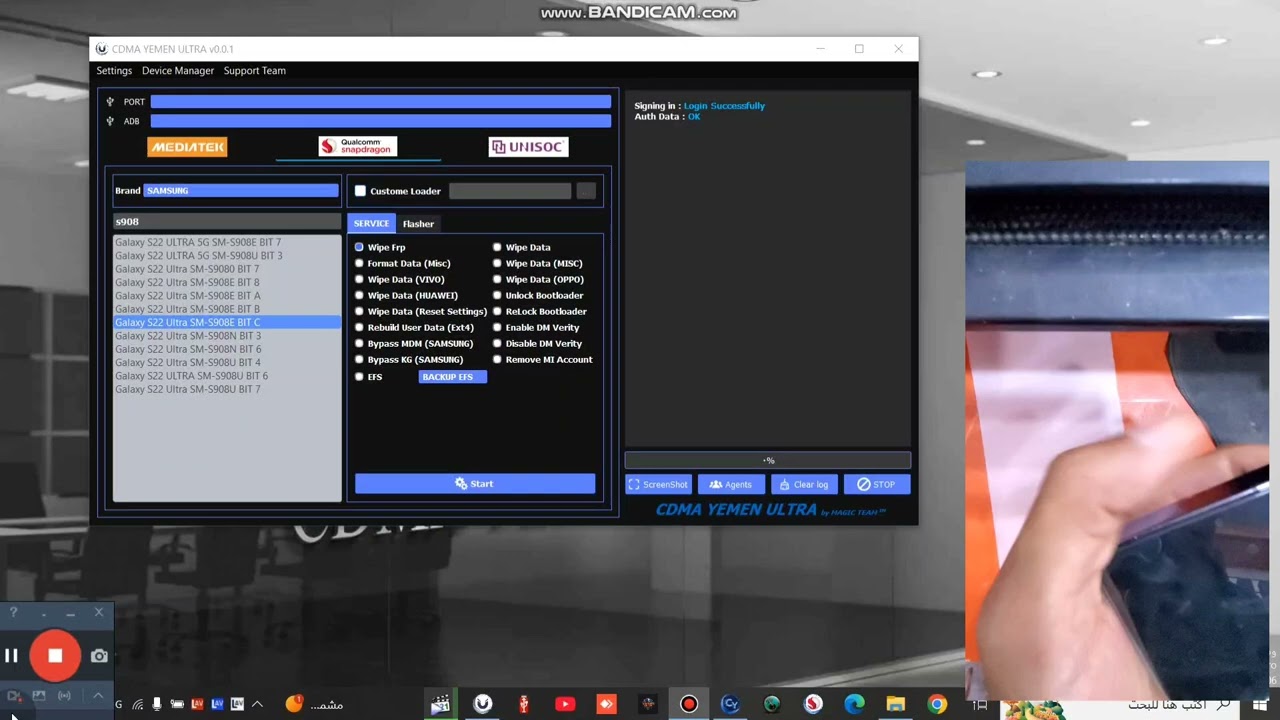This screenshot has width=1280, height=720.
Task: Open the blue Cy app taskbar icon
Action: [x=730, y=704]
